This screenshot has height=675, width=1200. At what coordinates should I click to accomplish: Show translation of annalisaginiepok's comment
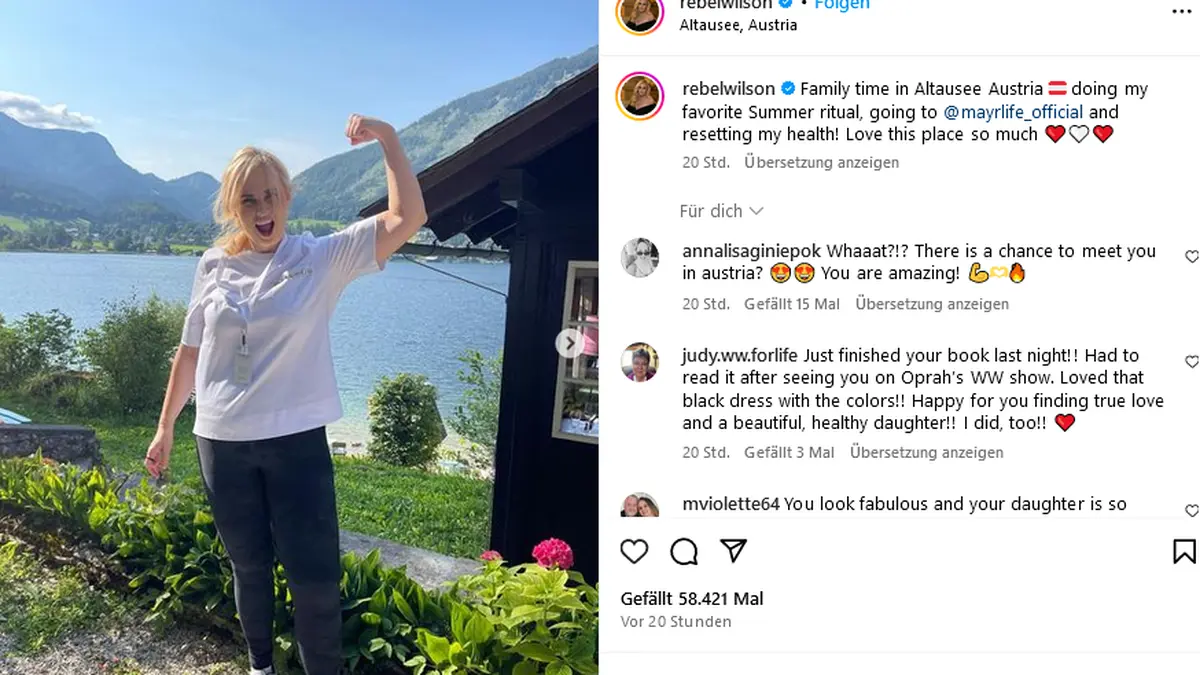click(932, 304)
